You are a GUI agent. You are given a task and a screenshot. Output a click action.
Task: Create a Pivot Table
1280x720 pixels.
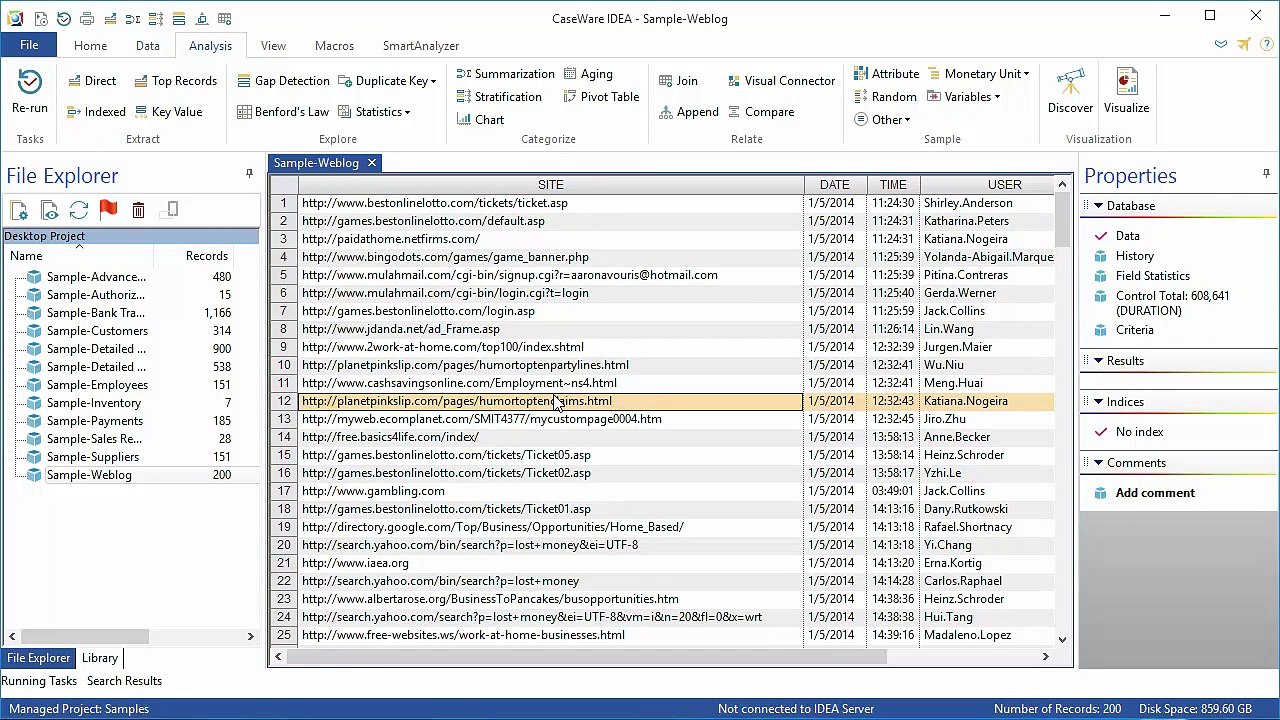click(x=601, y=97)
